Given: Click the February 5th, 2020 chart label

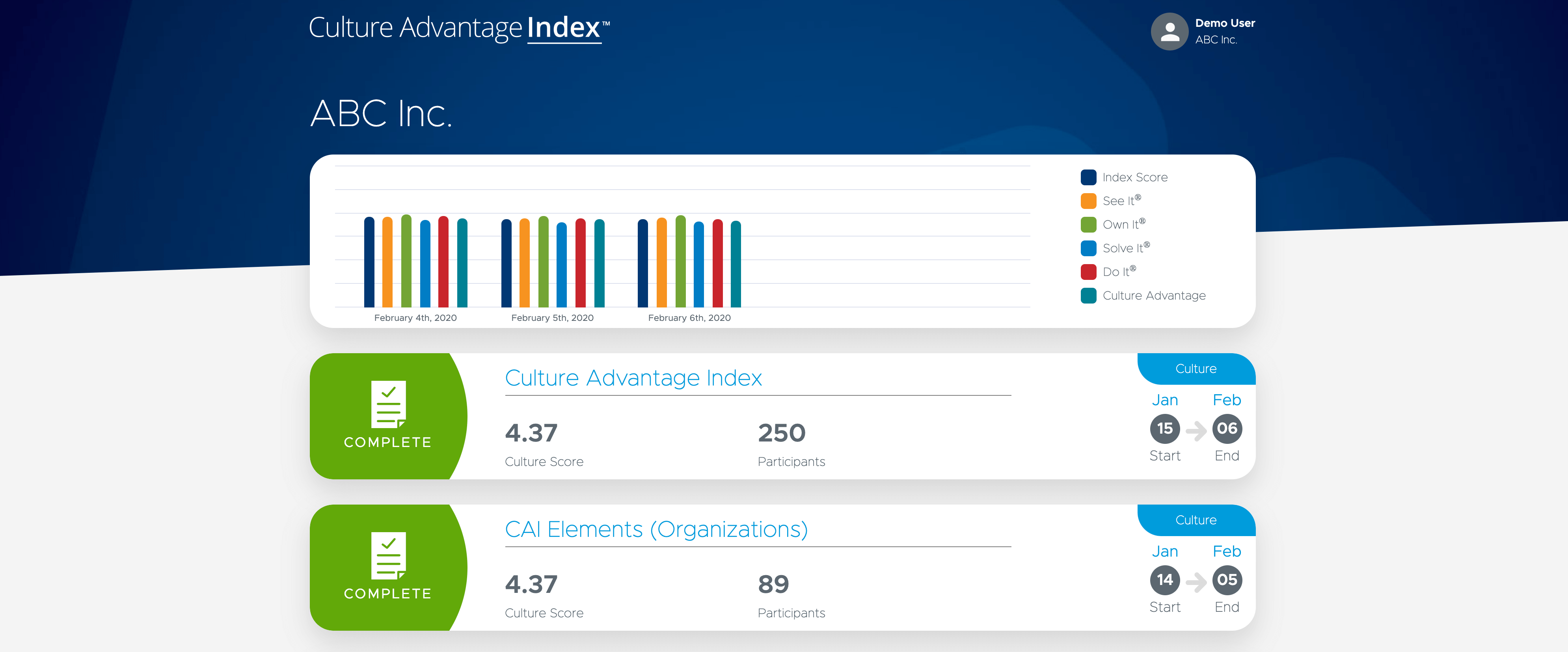Looking at the screenshot, I should pyautogui.click(x=552, y=318).
